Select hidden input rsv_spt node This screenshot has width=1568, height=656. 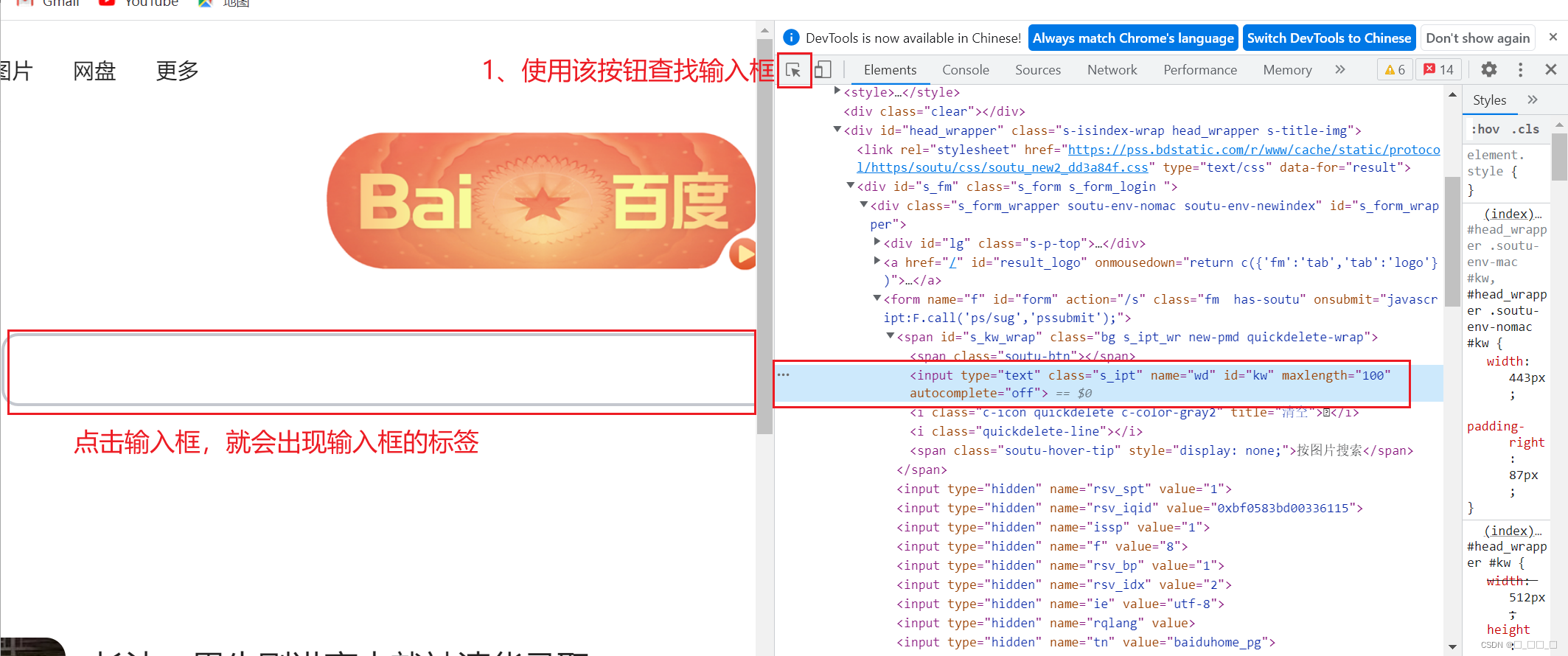(x=1064, y=489)
